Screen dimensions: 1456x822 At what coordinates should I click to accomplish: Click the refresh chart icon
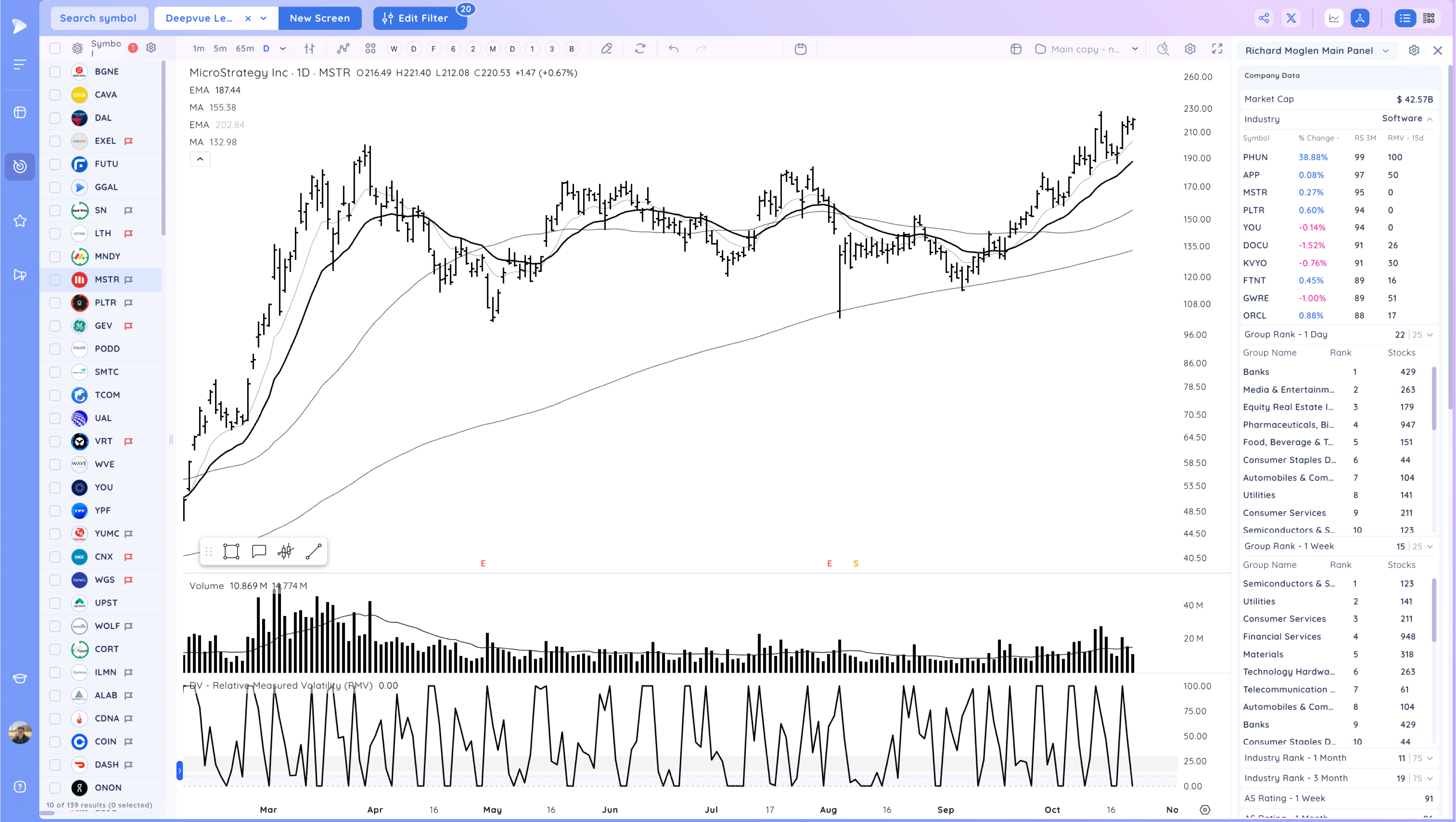pyautogui.click(x=640, y=49)
